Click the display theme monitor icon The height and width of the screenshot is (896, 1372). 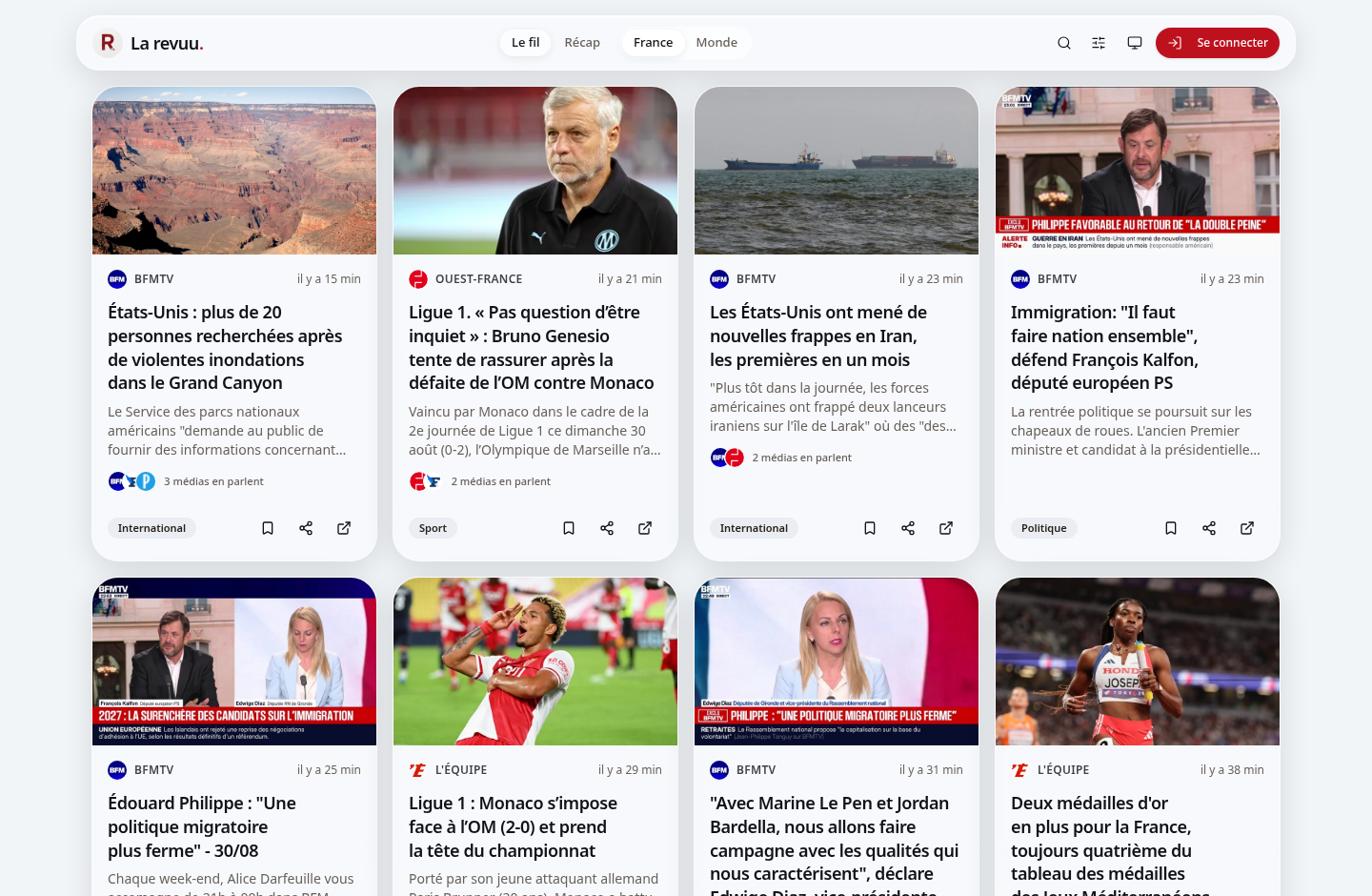click(x=1135, y=43)
